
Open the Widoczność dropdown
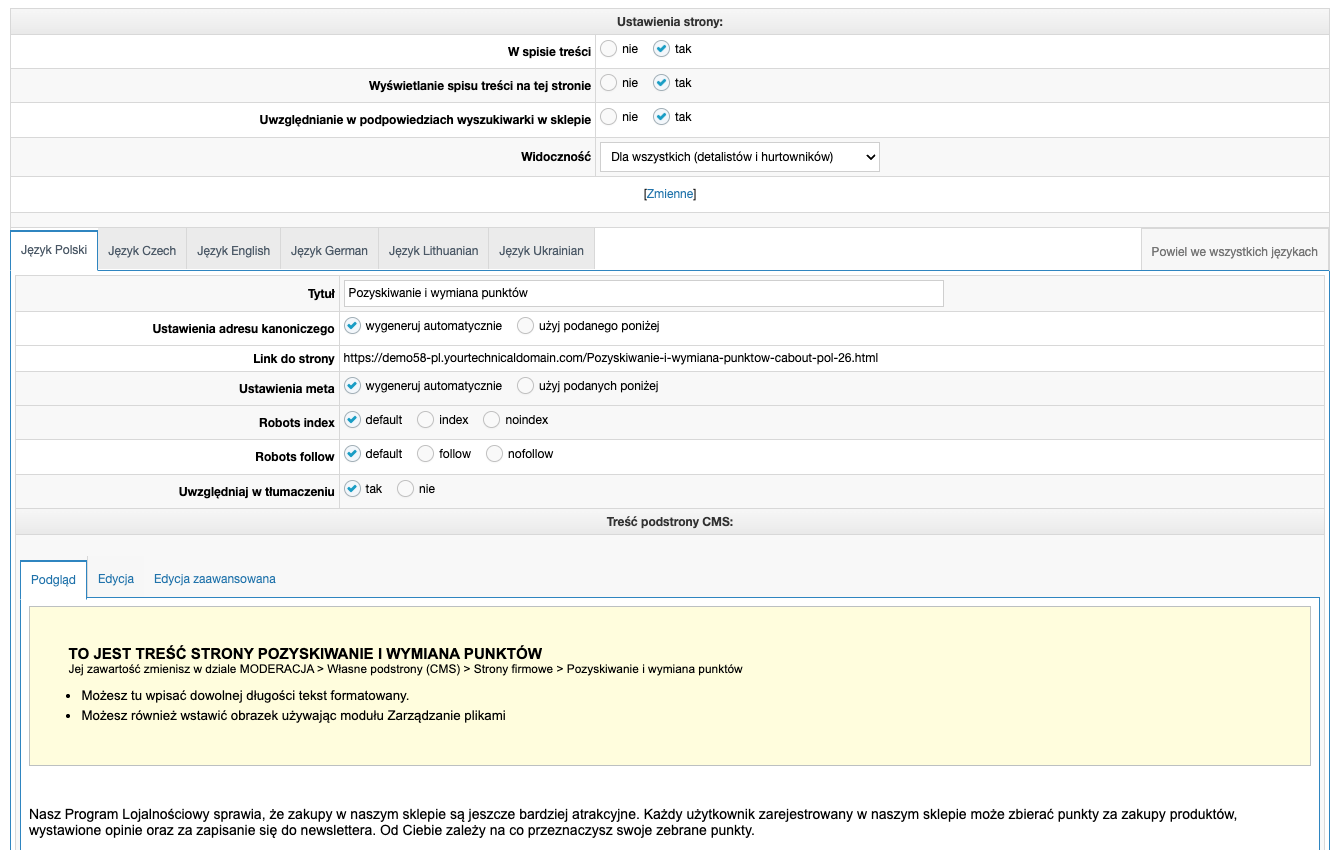[739, 157]
